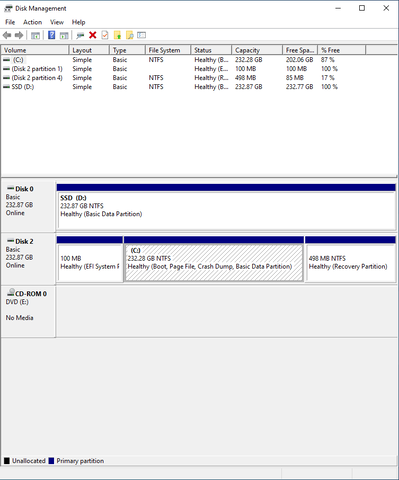Sort by the File System column header
Image resolution: width=399 pixels, height=480 pixels.
(x=168, y=50)
